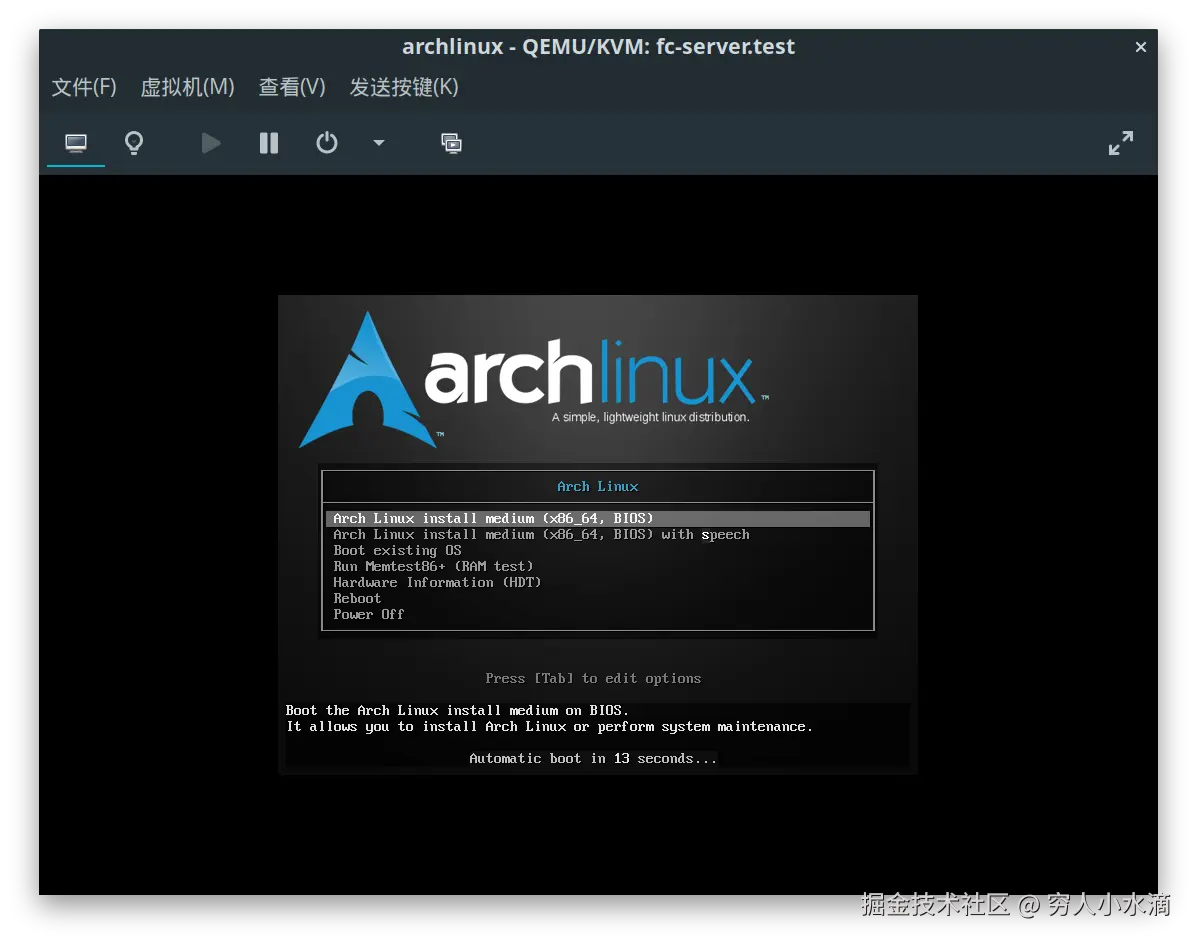Expand the shutdown options dropdown arrow
The width and height of the screenshot is (1197, 944).
(379, 143)
